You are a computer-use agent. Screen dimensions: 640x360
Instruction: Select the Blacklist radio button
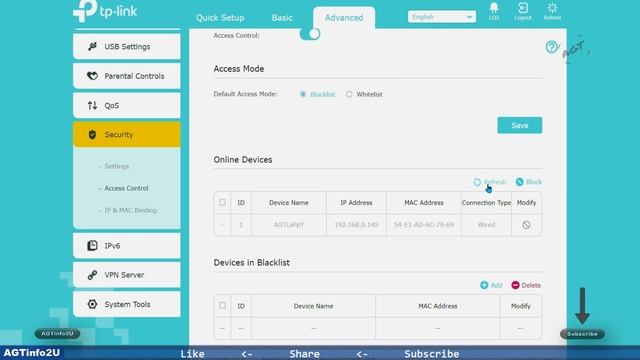point(303,94)
